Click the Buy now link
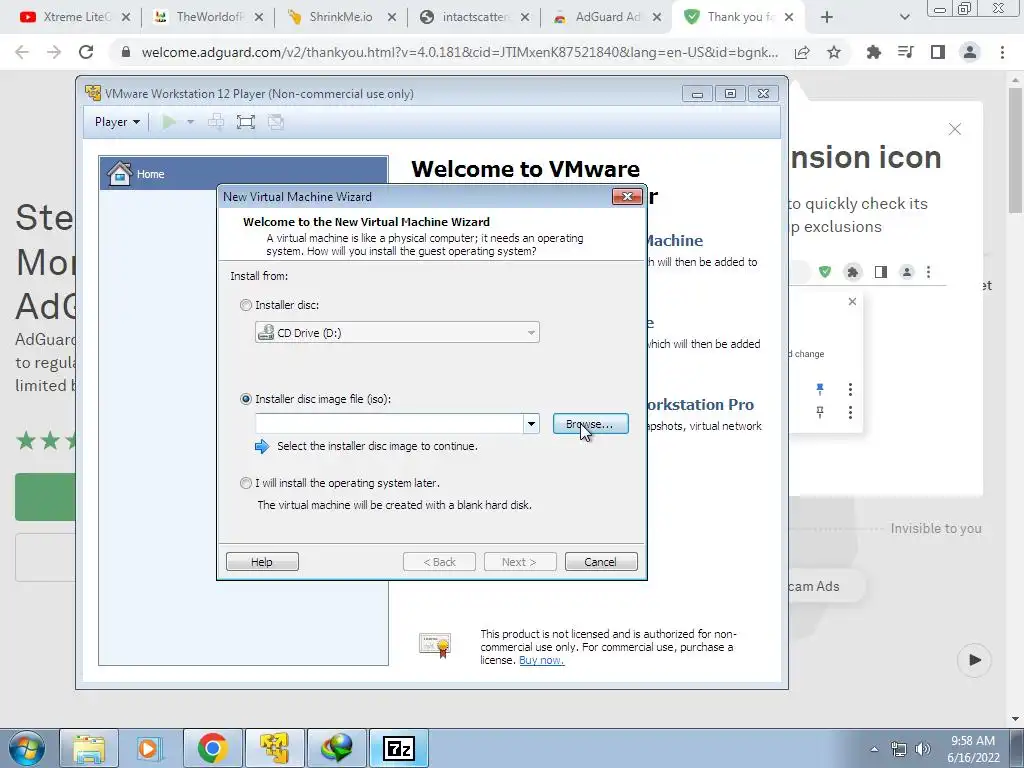1024x768 pixels. click(541, 660)
